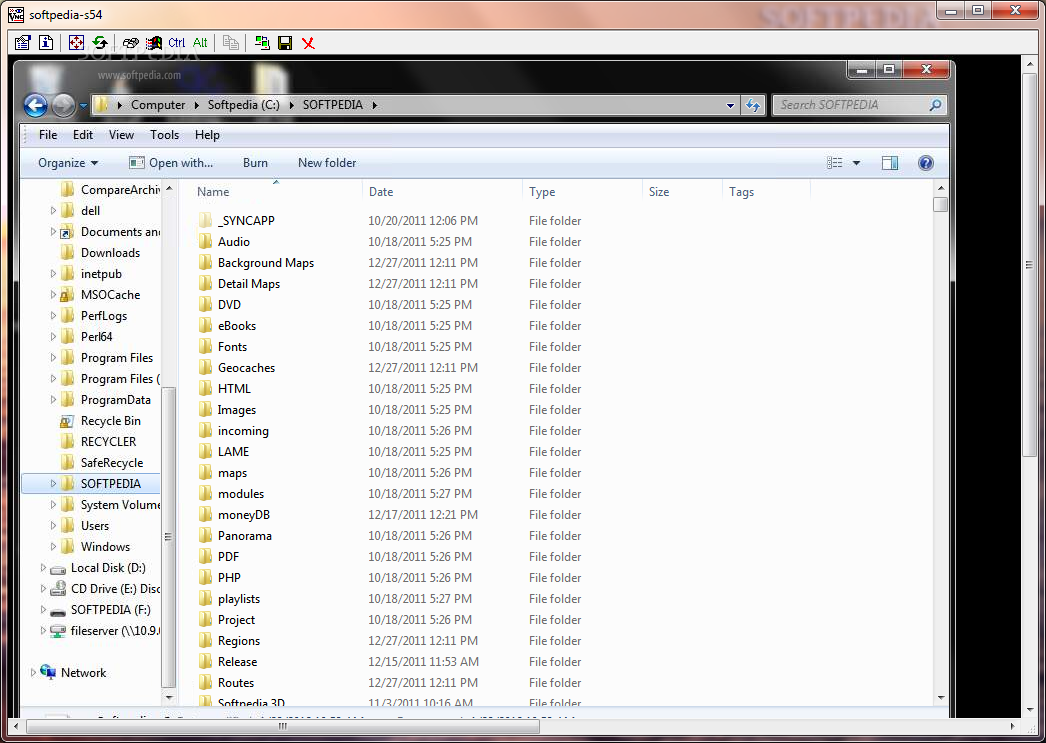The width and height of the screenshot is (1046, 743).
Task: Refresh the Explorer address bar location
Action: (753, 105)
